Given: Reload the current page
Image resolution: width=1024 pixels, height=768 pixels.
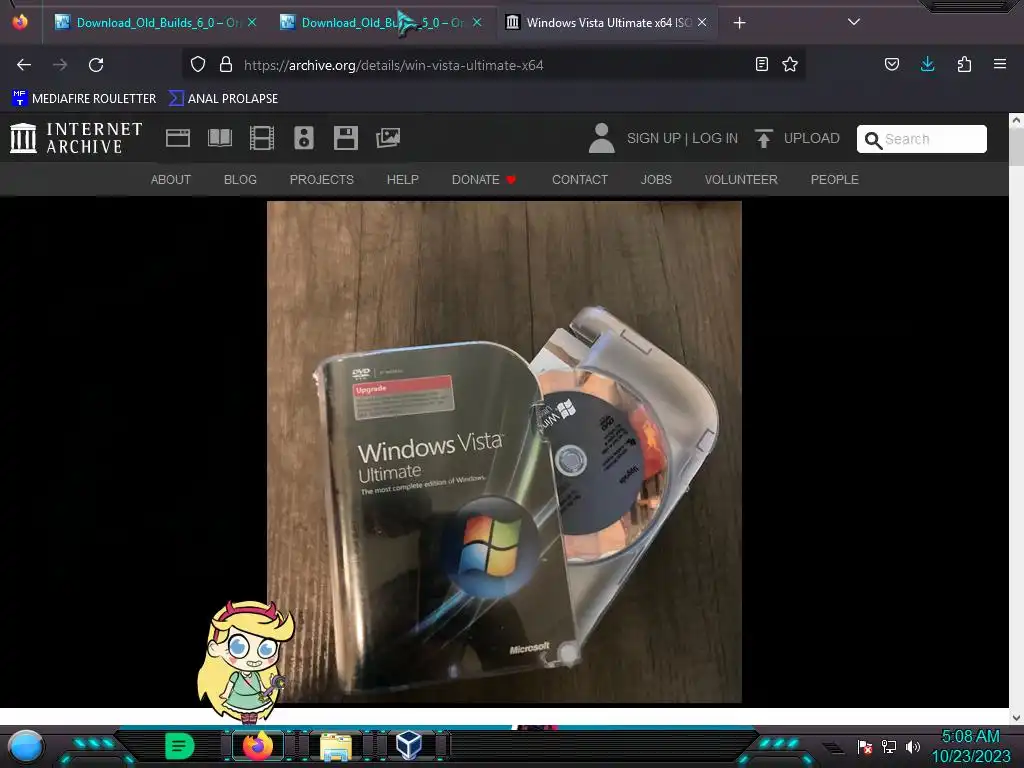Looking at the screenshot, I should (x=96, y=65).
